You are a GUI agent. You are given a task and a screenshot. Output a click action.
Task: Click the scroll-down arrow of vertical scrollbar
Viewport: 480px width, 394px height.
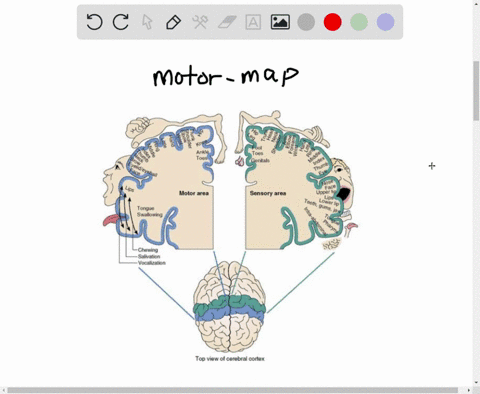point(477,382)
